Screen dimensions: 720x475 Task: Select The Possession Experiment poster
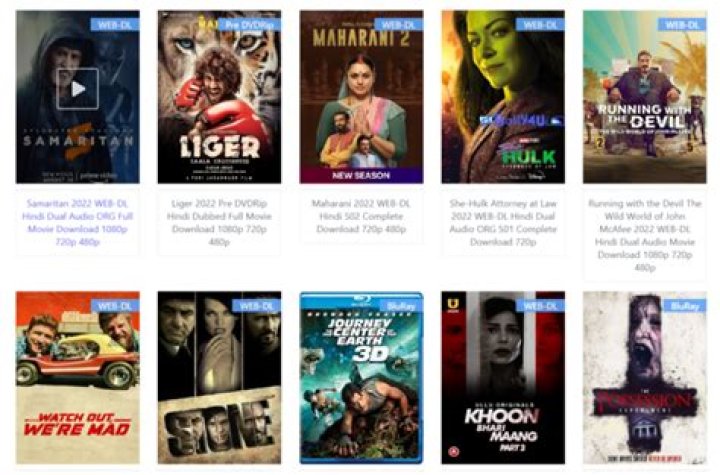(645, 378)
